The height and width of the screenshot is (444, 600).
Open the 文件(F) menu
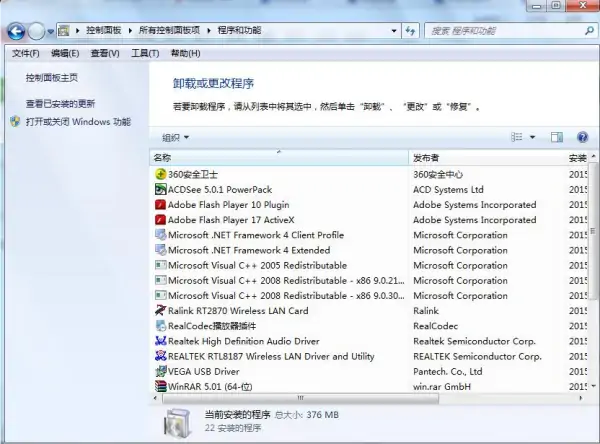pyautogui.click(x=26, y=53)
